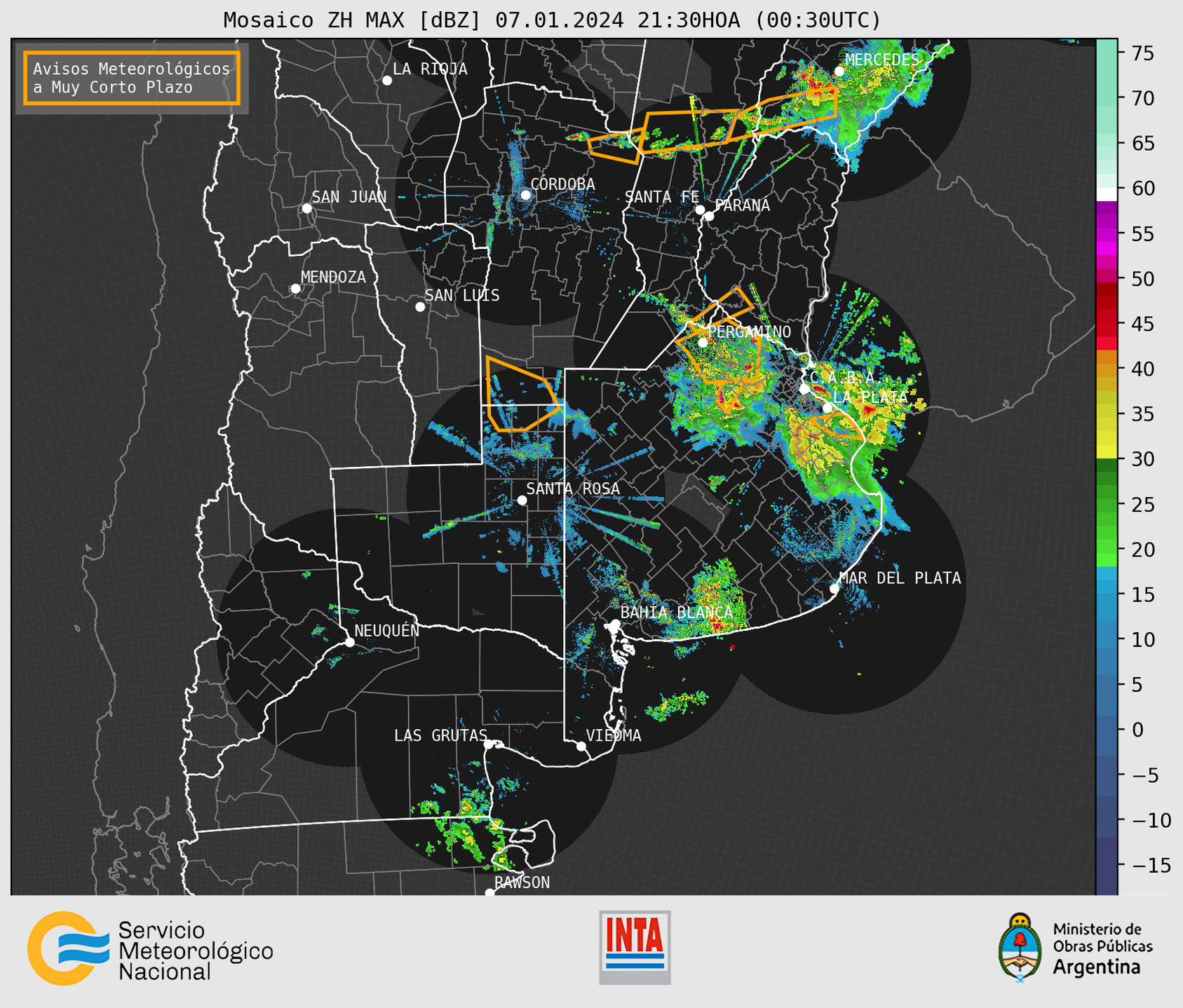
Task: Click the white marker dot at San Juan
Action: tap(306, 208)
